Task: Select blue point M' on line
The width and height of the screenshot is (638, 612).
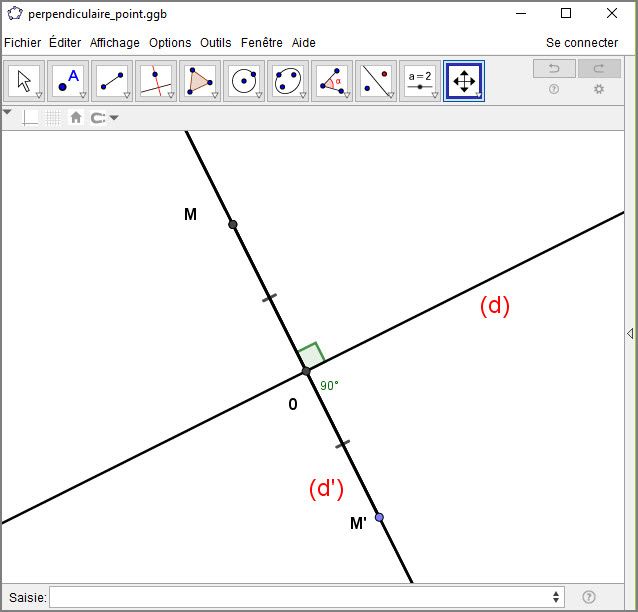Action: 379,518
